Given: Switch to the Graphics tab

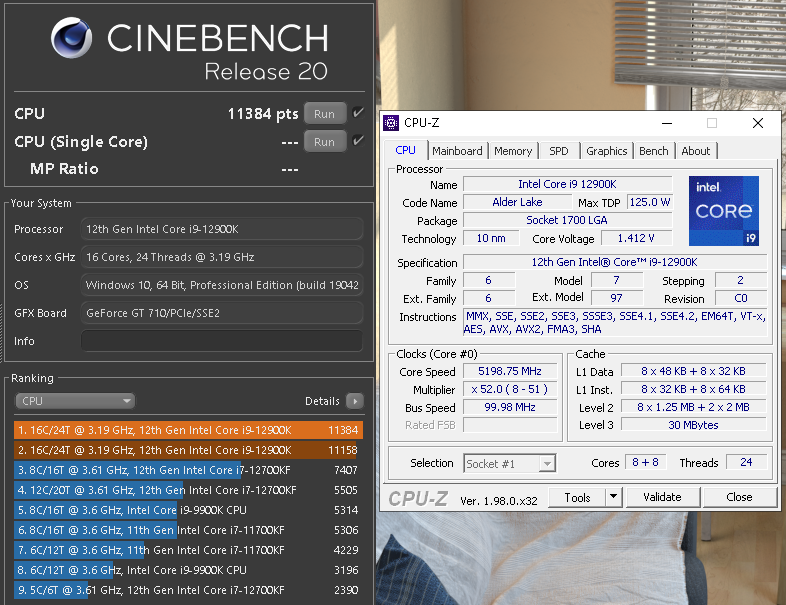Looking at the screenshot, I should coord(607,151).
